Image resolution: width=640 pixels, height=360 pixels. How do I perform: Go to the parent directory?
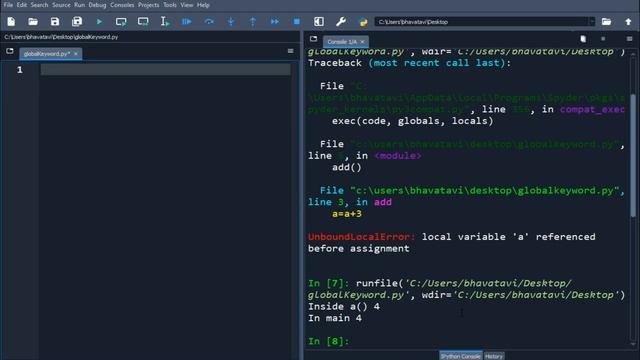[628, 22]
